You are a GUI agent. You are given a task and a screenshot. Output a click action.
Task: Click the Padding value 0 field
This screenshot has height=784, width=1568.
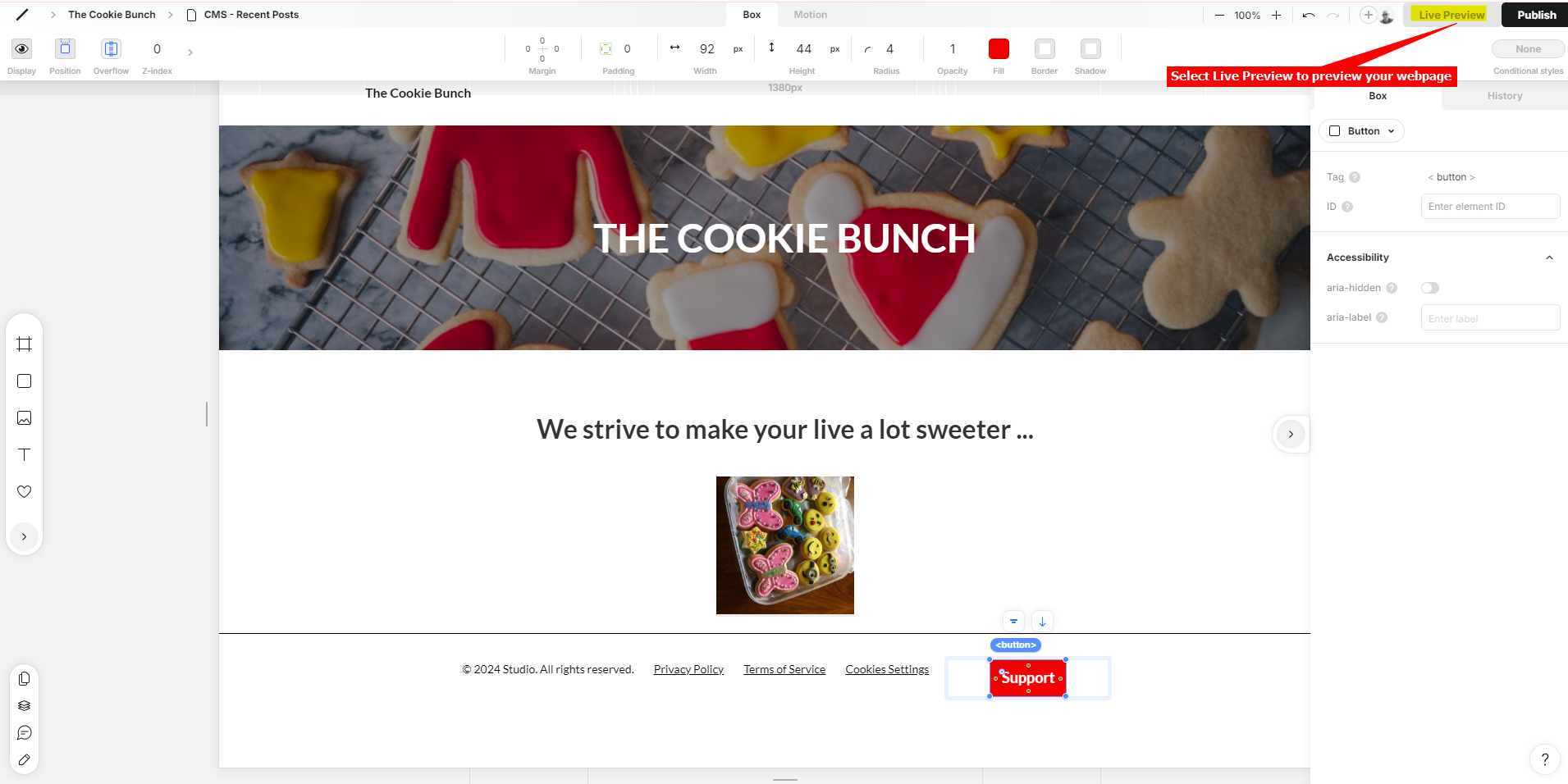(627, 49)
